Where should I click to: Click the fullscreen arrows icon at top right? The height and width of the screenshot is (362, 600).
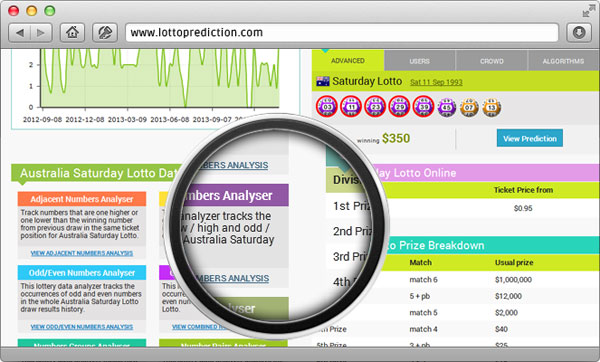click(x=586, y=12)
